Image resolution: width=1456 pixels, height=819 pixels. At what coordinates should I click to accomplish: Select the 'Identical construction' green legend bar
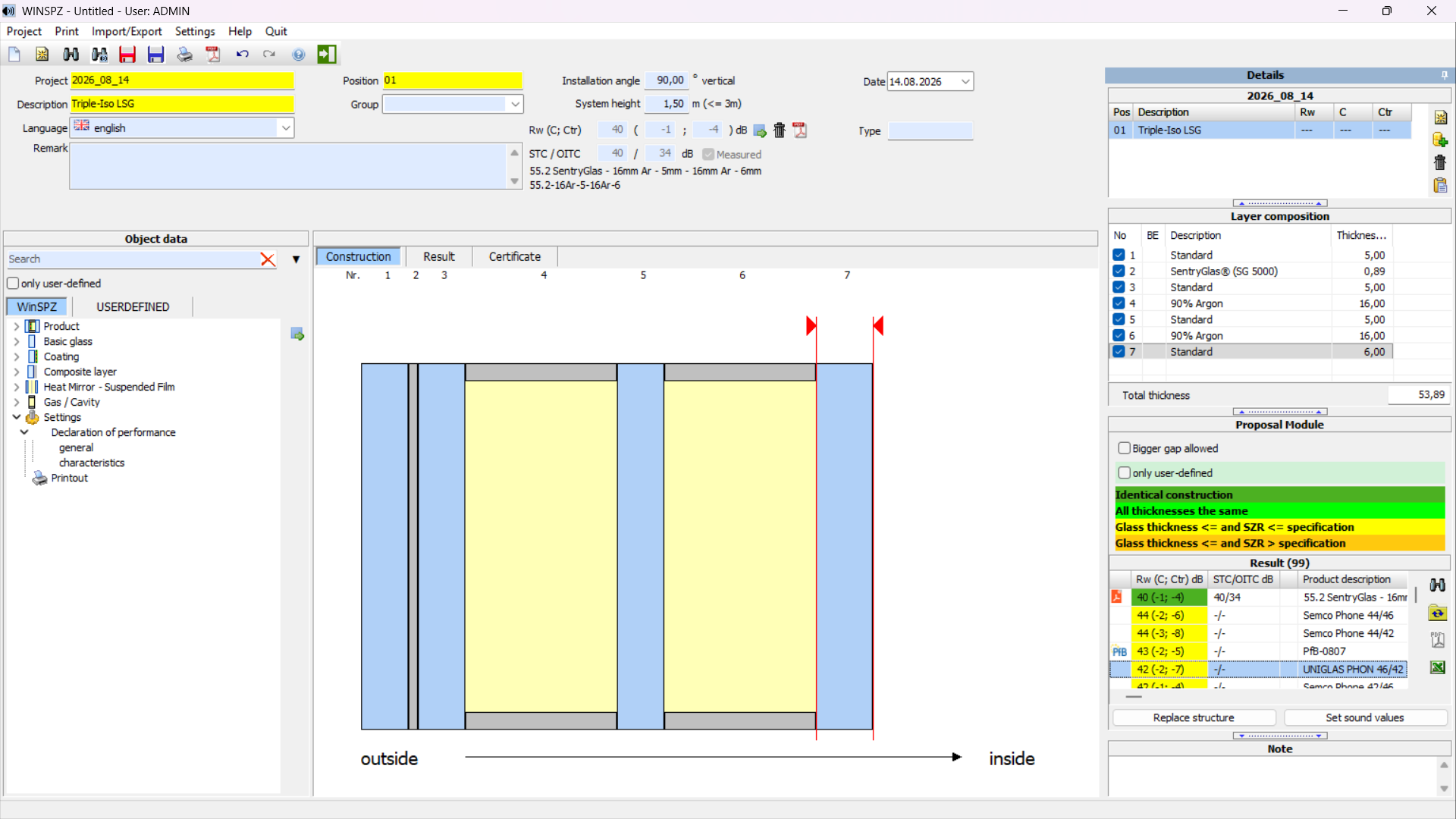tap(1279, 494)
